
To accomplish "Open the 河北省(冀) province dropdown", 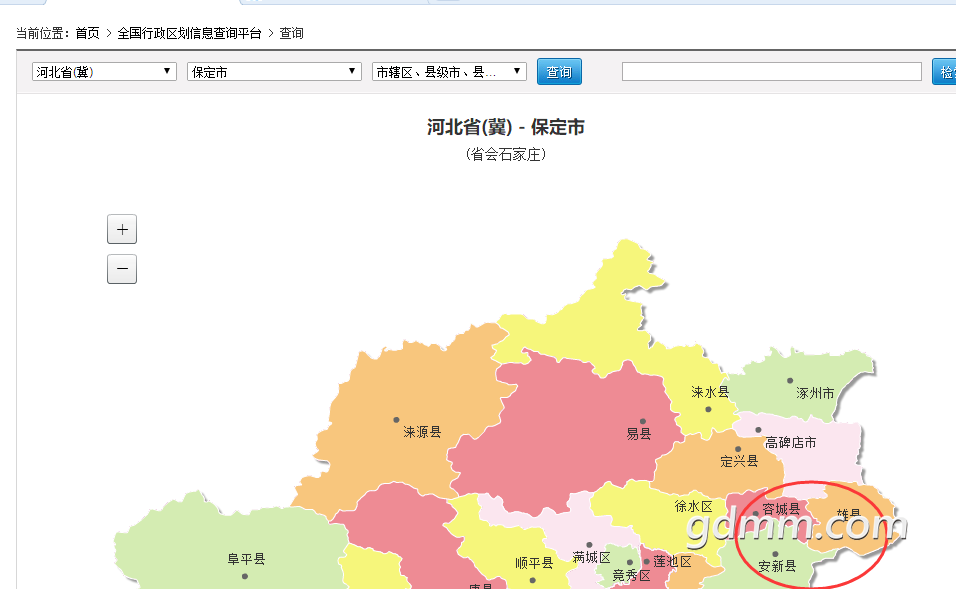I will [x=104, y=72].
